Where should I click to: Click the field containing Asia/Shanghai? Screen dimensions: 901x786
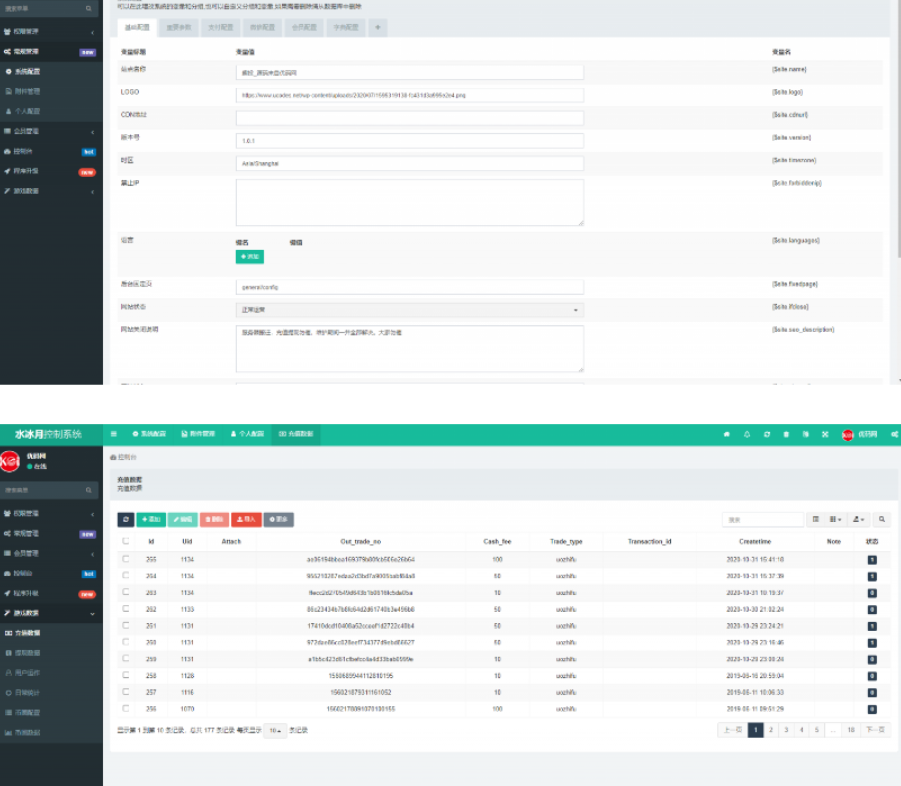410,164
